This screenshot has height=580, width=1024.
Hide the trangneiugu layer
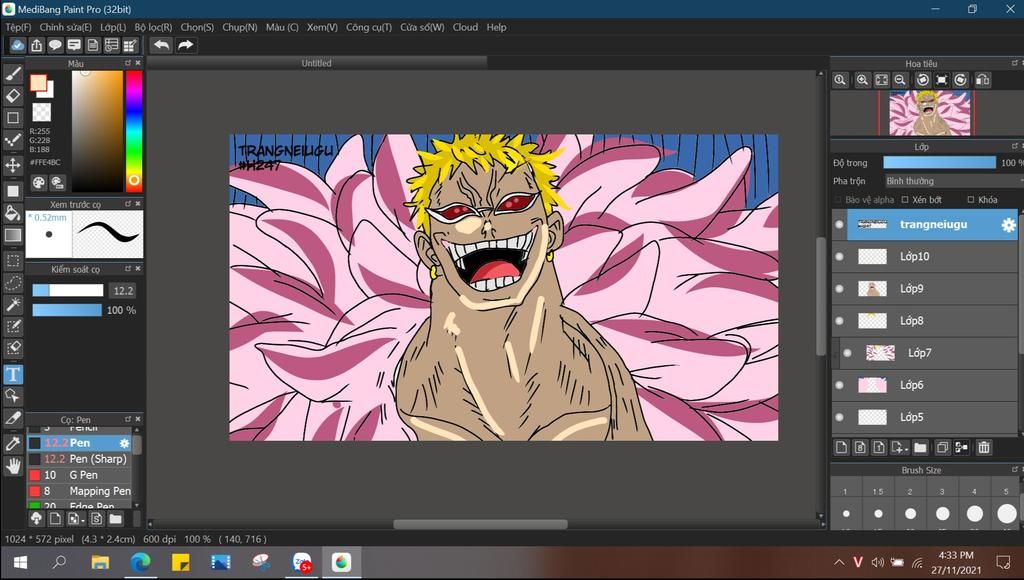pos(839,225)
